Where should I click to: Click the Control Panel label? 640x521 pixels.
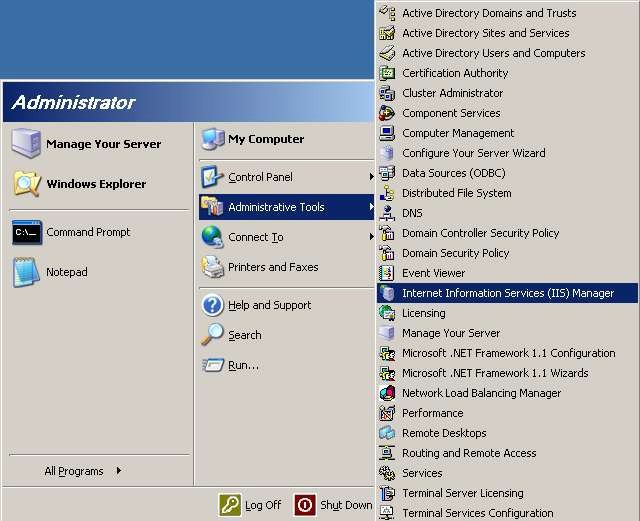coord(260,177)
